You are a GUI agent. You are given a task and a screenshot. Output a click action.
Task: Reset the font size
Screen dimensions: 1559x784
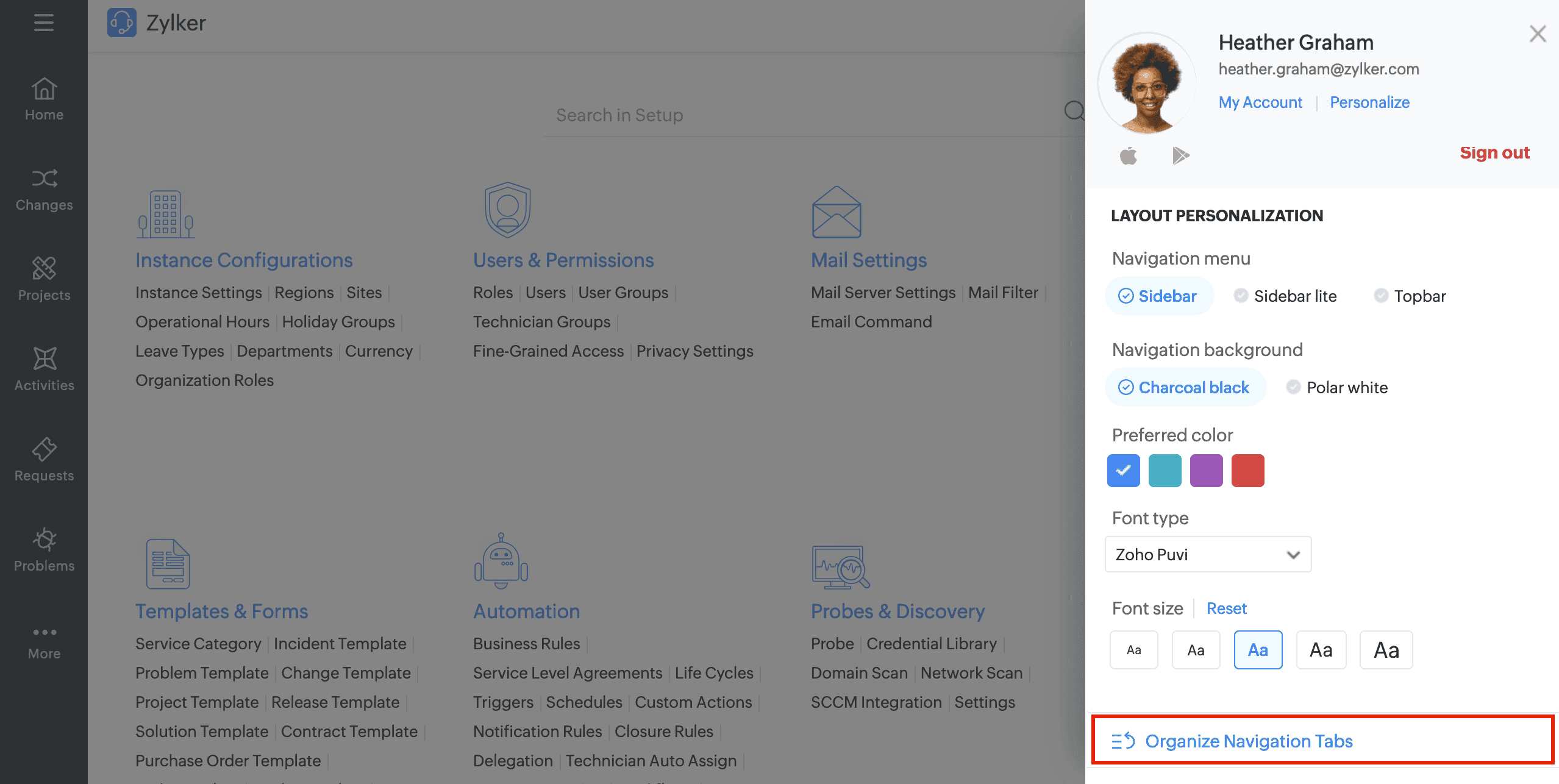[1226, 608]
